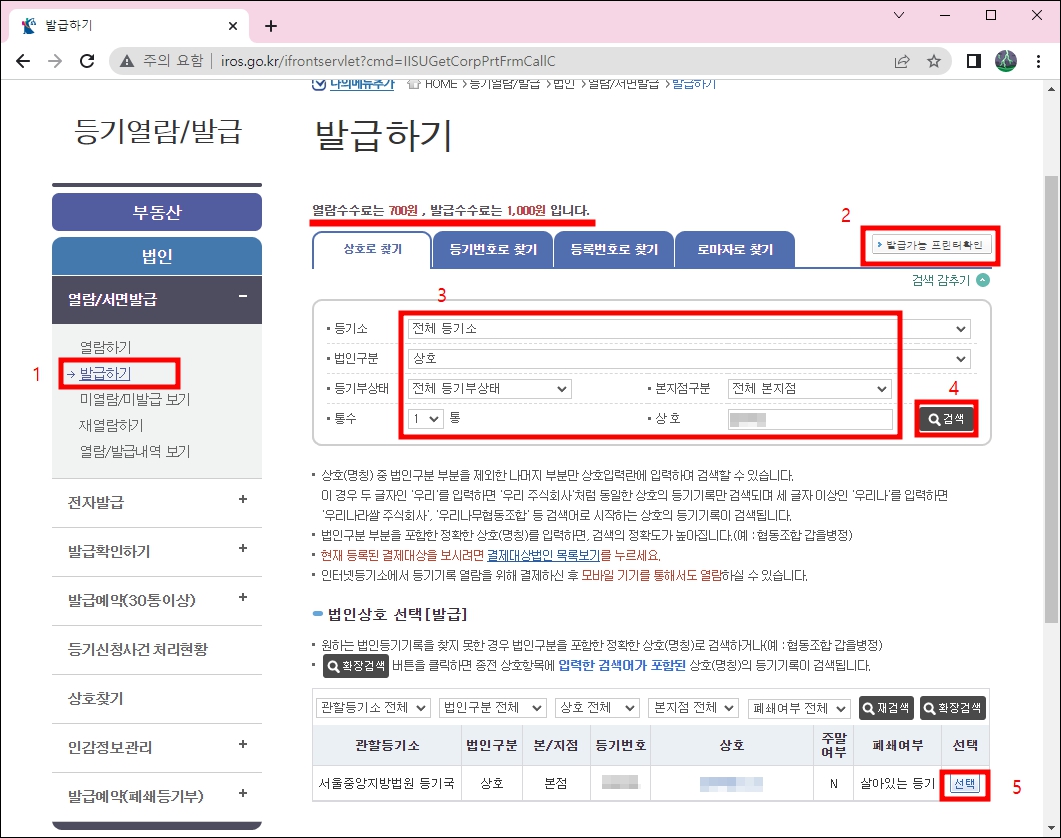Image resolution: width=1061 pixels, height=838 pixels.
Task: Click the 발급가능 프린터확인 button
Action: [x=930, y=245]
